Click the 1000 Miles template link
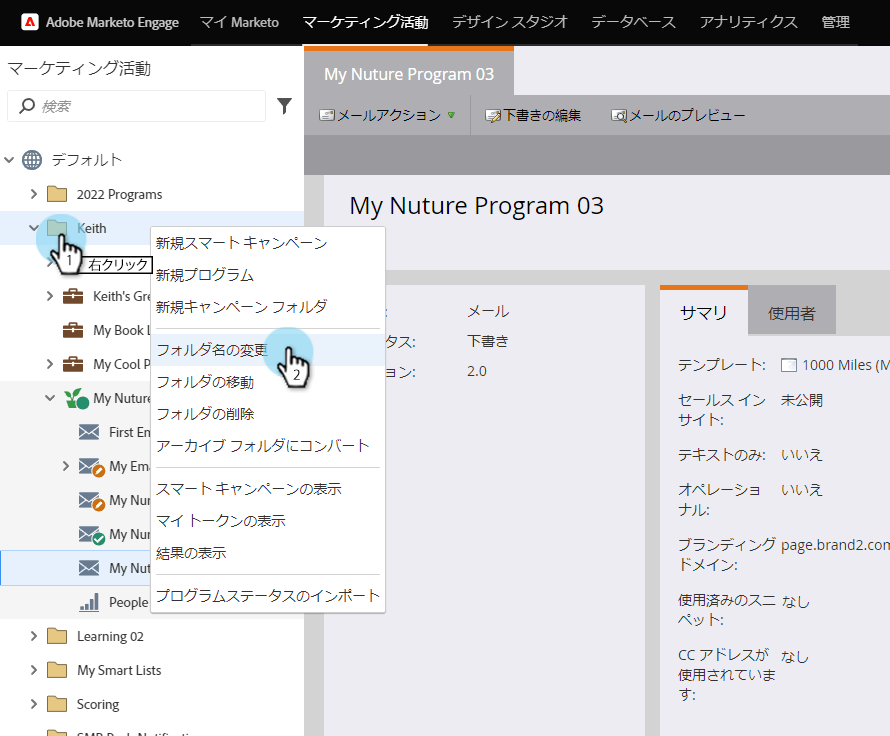 click(x=846, y=365)
